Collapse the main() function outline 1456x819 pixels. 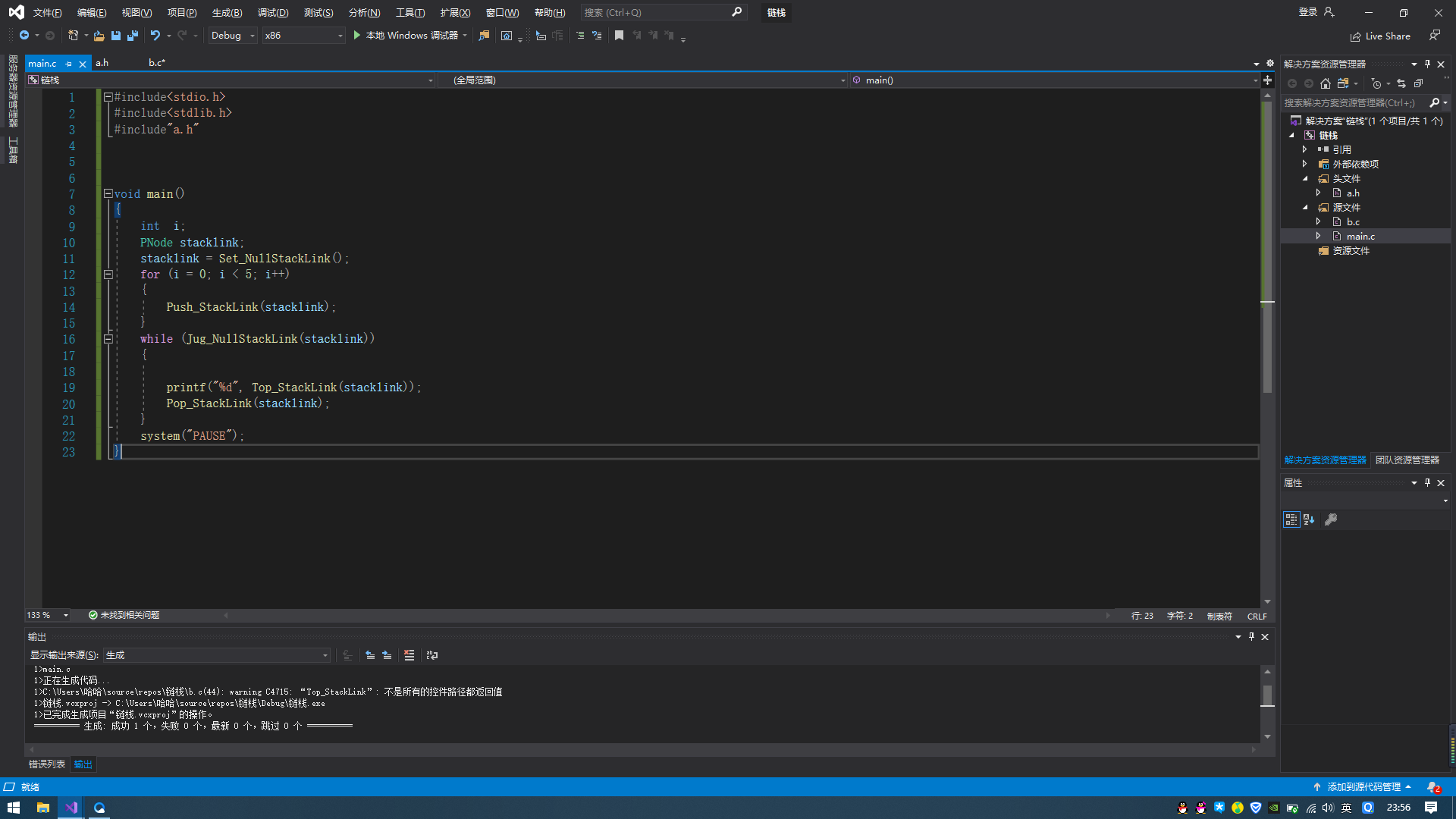[108, 193]
